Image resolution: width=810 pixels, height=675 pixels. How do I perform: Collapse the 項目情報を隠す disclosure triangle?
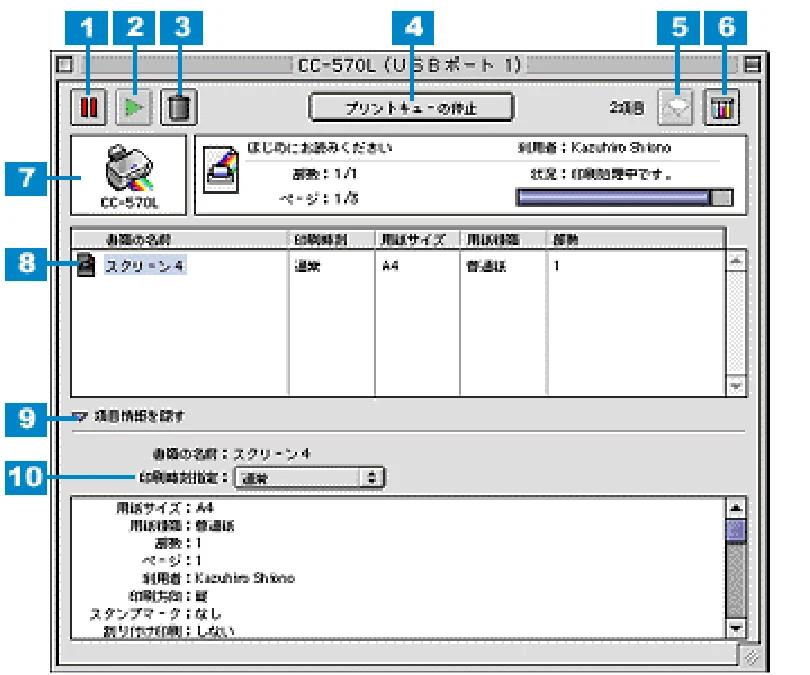point(80,416)
